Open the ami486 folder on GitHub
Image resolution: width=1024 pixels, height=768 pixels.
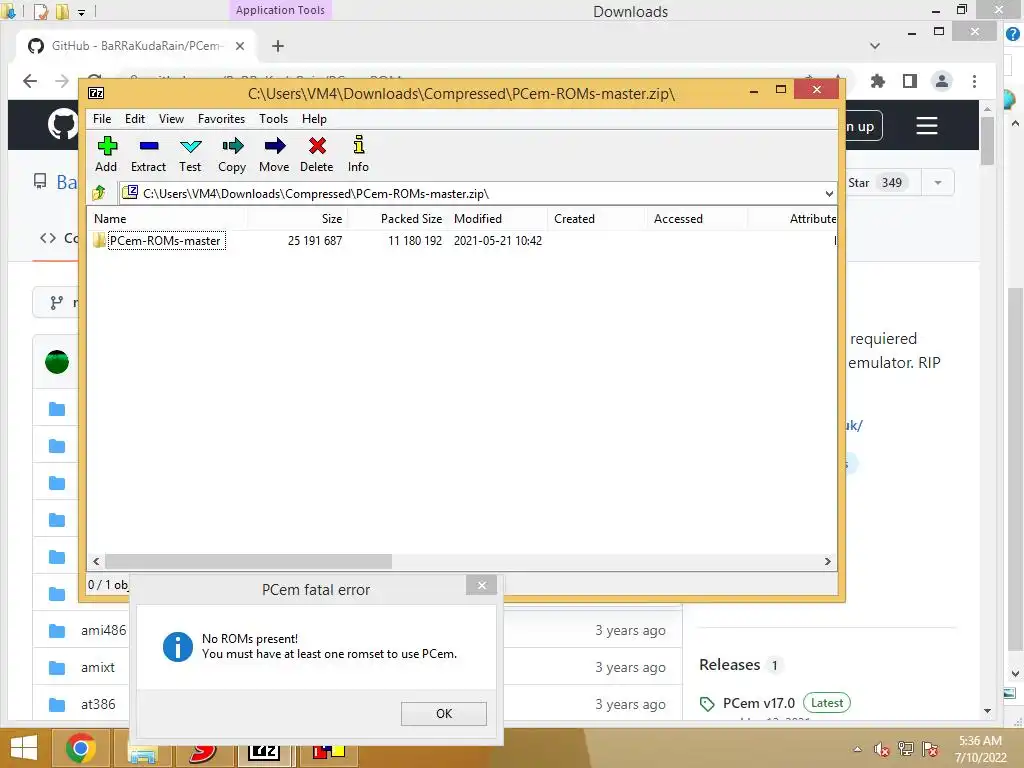click(x=103, y=630)
